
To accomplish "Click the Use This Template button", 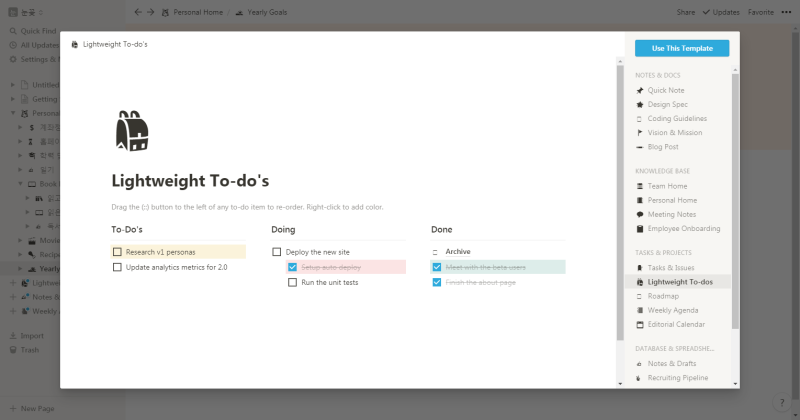I will [682, 48].
